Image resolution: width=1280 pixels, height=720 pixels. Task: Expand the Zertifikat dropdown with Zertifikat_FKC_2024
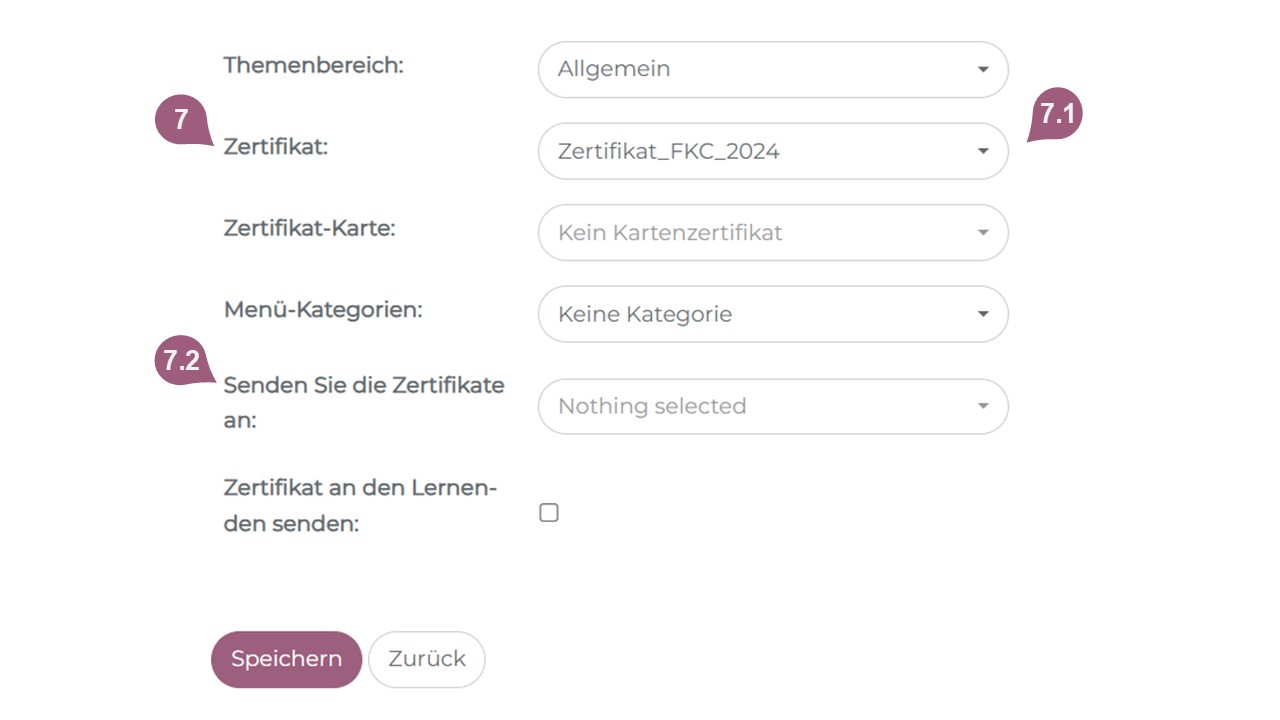click(x=772, y=152)
